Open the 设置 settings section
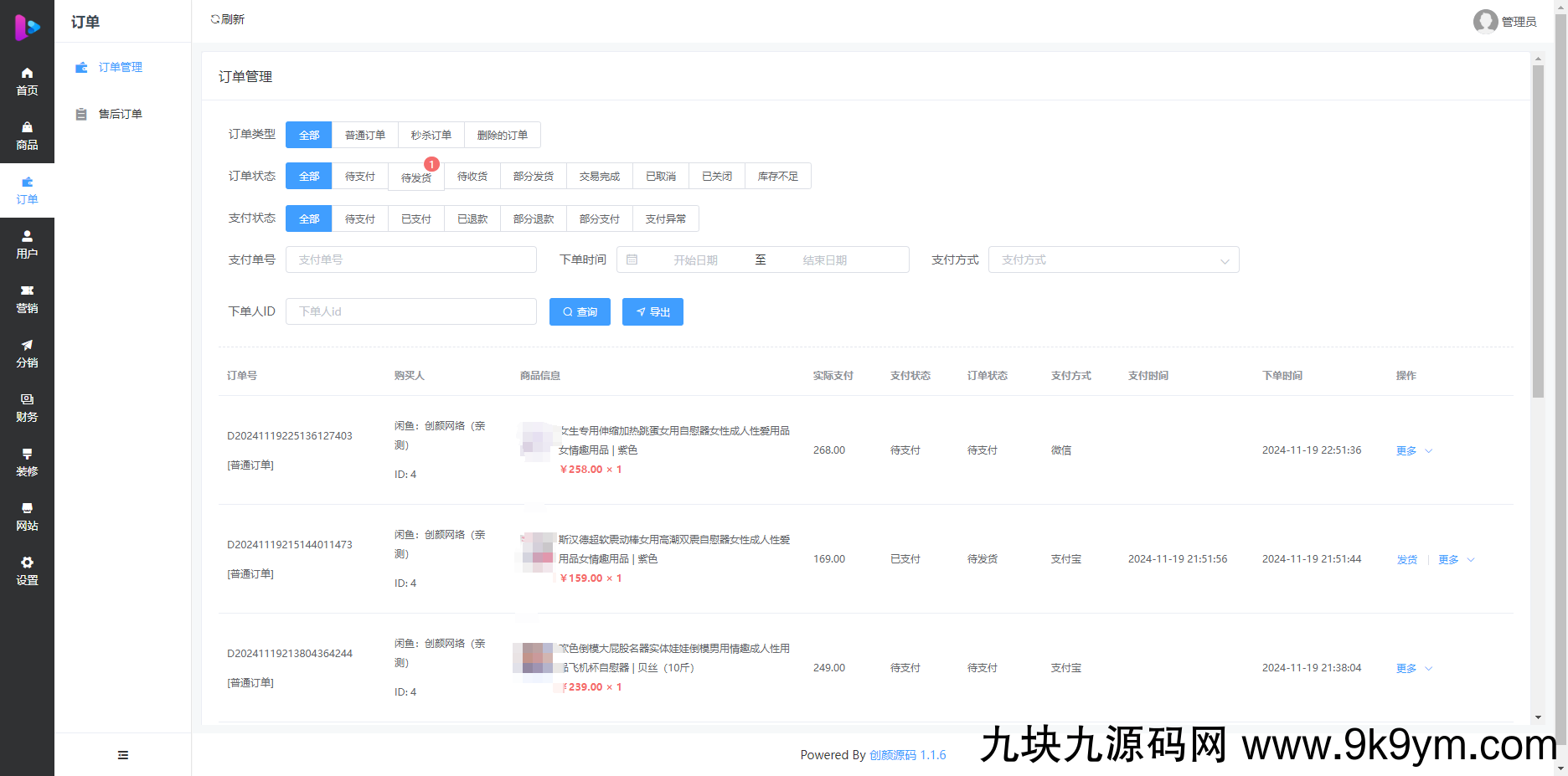This screenshot has width=1568, height=776. pos(27,570)
